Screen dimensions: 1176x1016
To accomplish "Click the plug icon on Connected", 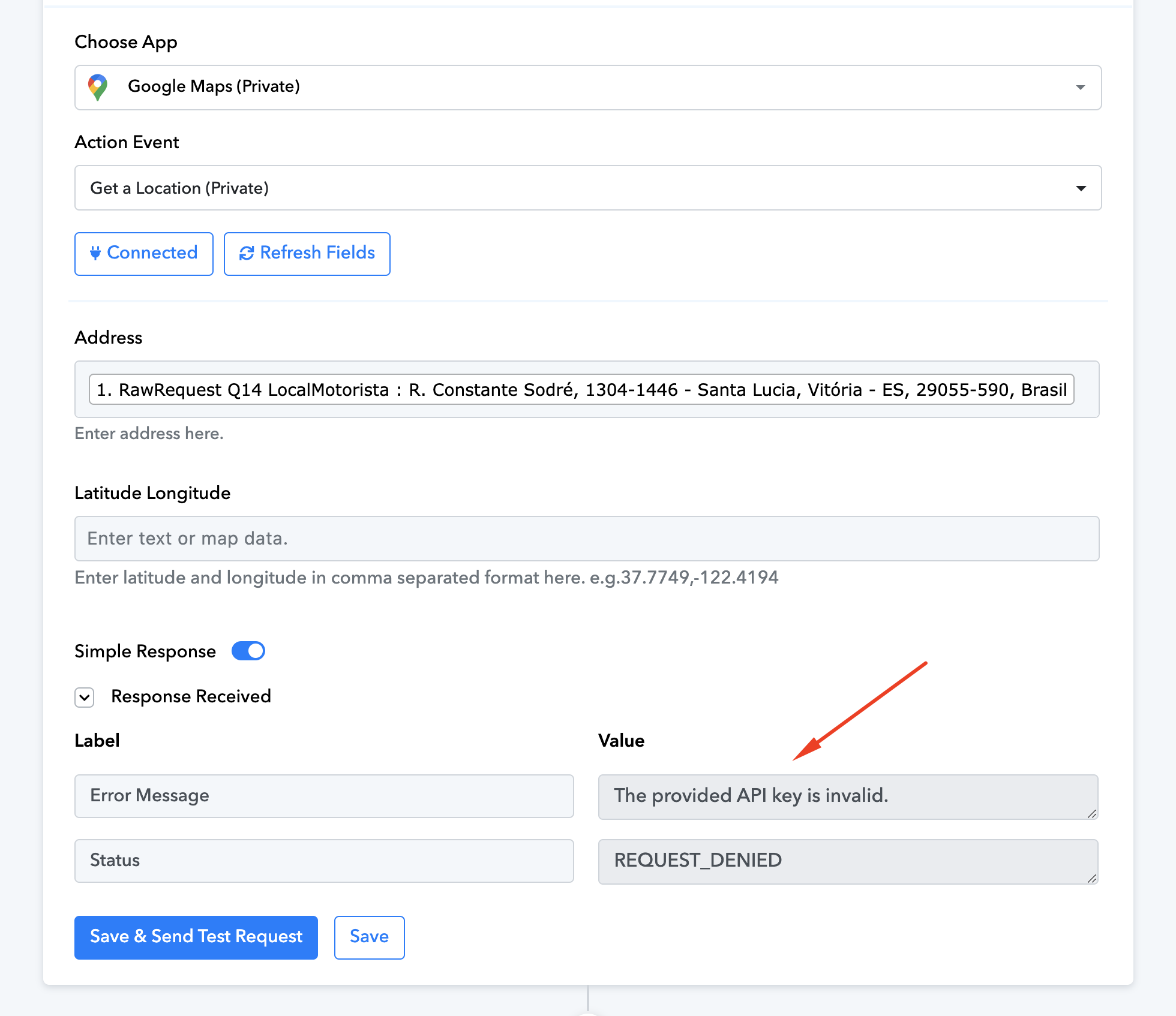I will 95,253.
